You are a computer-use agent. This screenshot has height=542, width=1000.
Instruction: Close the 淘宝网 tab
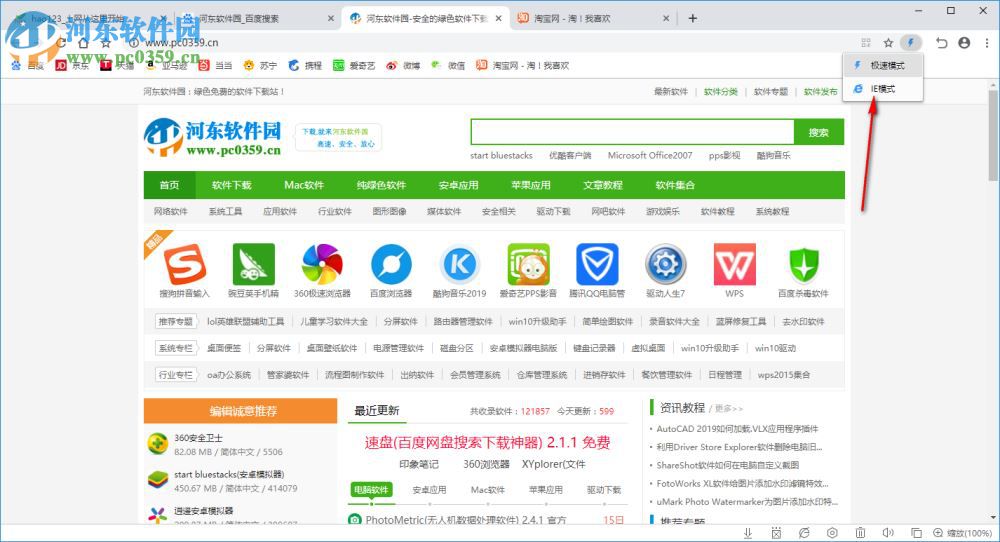pos(666,18)
